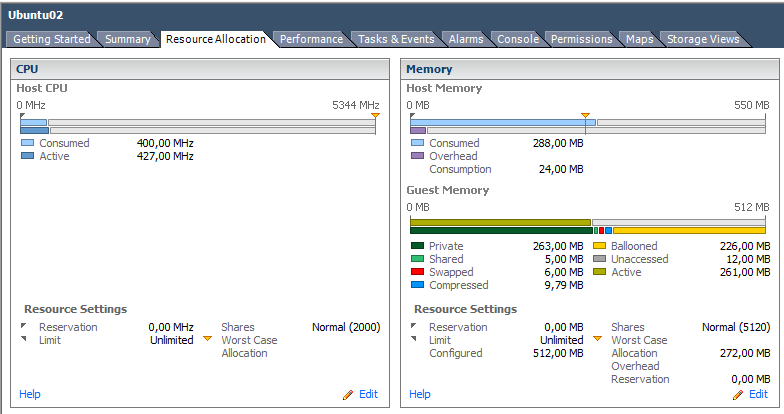Click pencil icon beside Memory Edit
The height and width of the screenshot is (414, 784).
[738, 395]
